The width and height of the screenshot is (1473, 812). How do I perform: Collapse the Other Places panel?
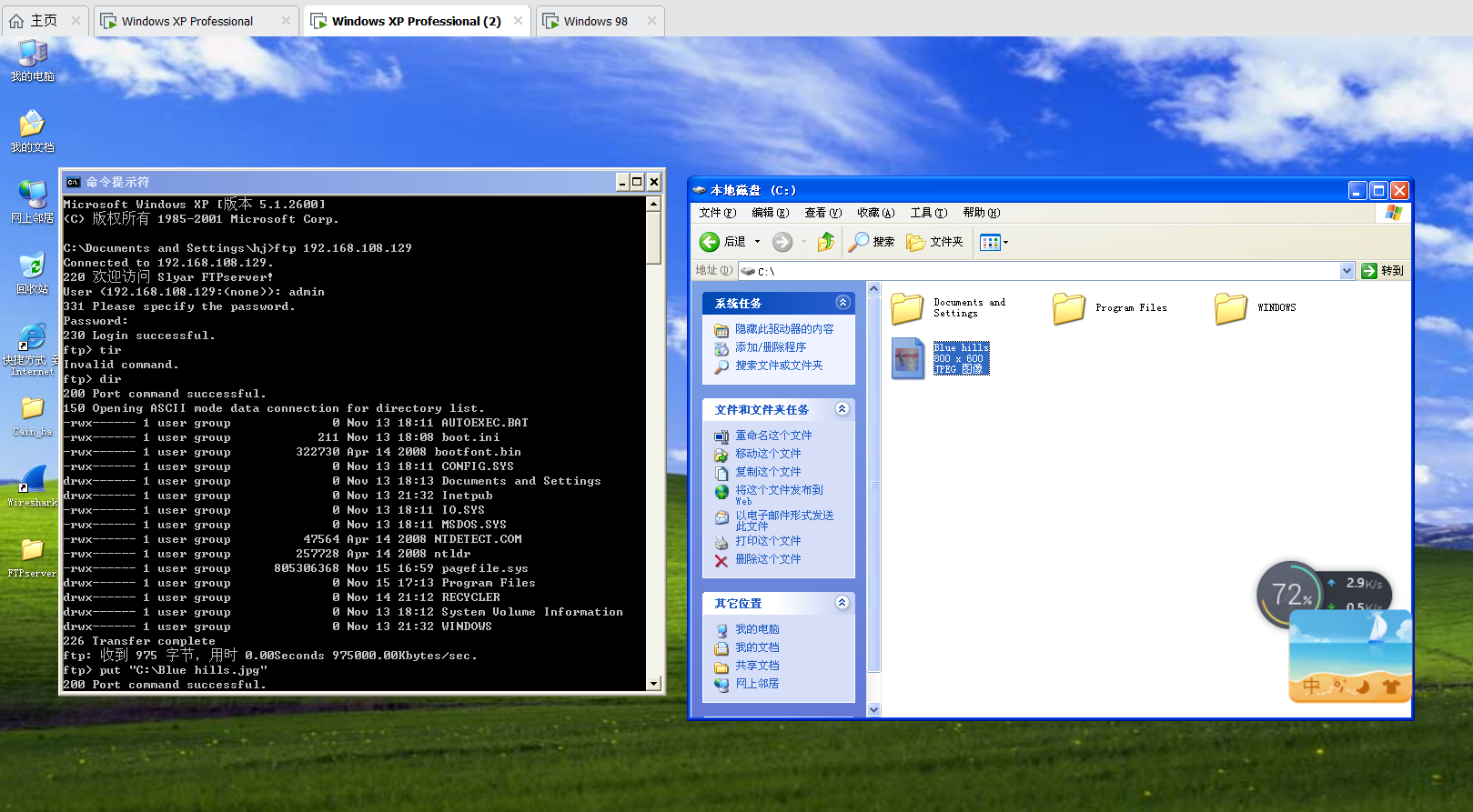click(842, 603)
